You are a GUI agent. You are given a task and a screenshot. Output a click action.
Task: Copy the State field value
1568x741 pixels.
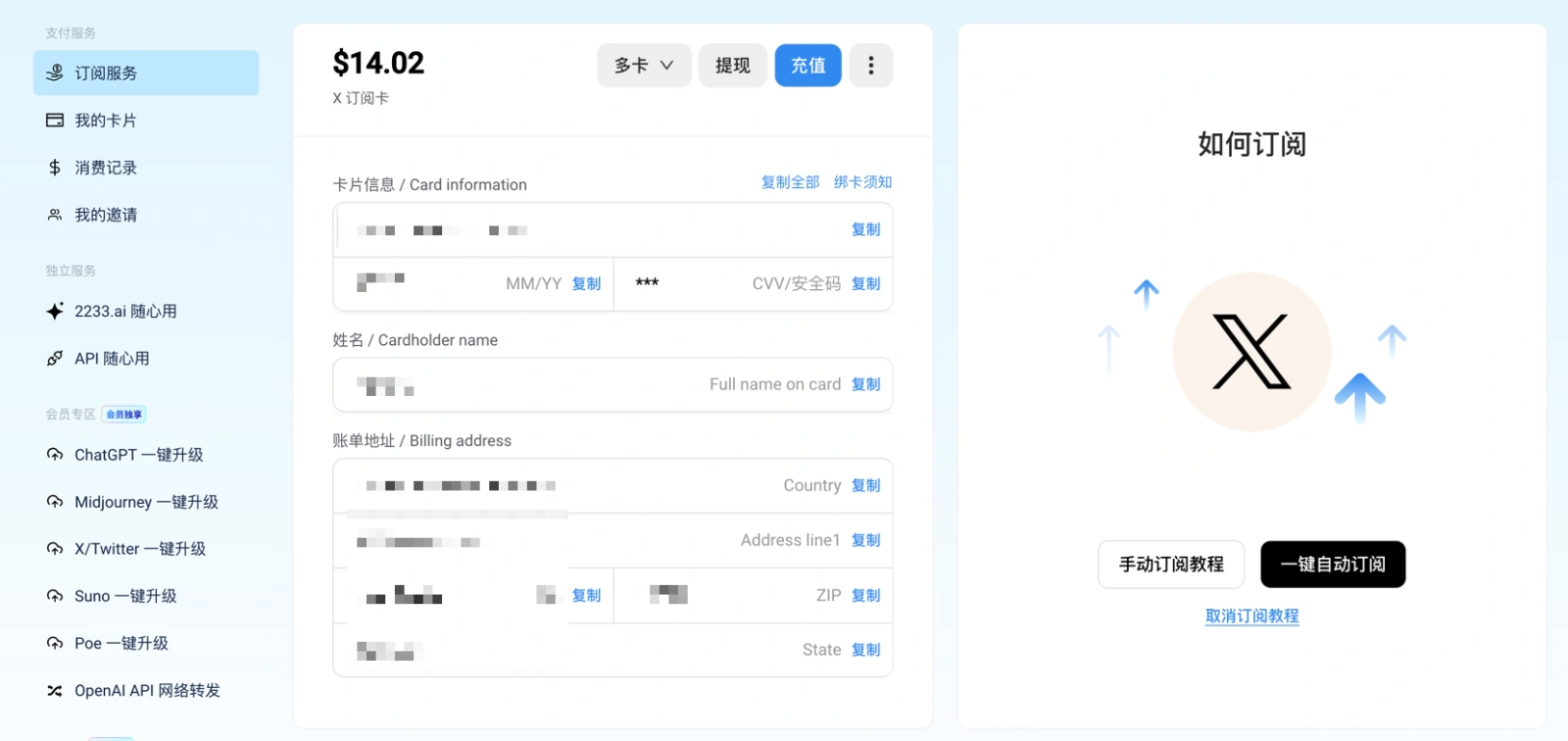[x=866, y=650]
